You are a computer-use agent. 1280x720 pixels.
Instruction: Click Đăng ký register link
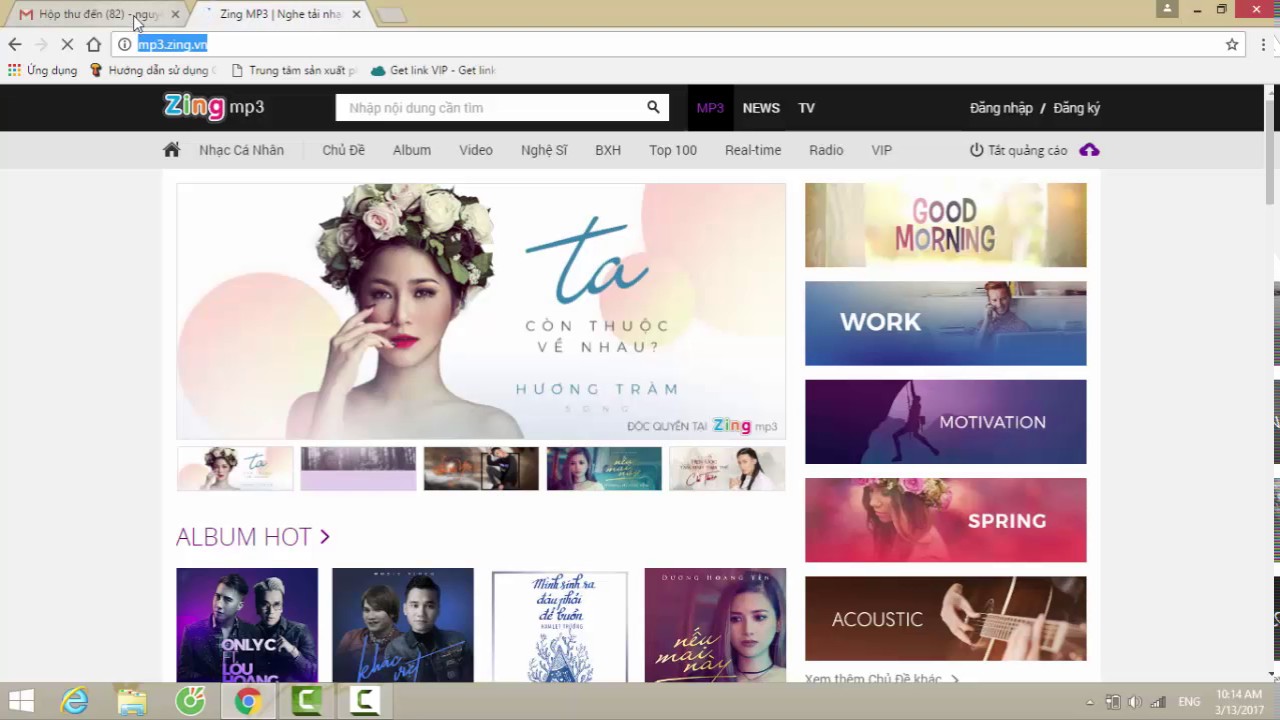[1077, 108]
